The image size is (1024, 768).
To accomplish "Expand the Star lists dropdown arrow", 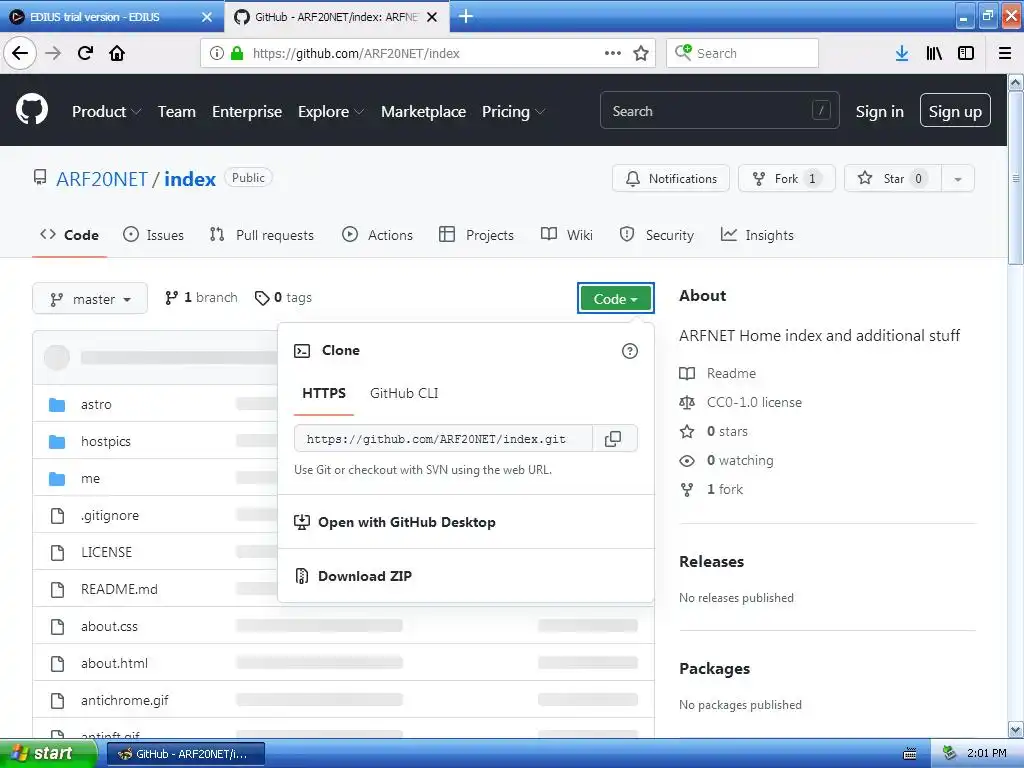I will [x=958, y=179].
